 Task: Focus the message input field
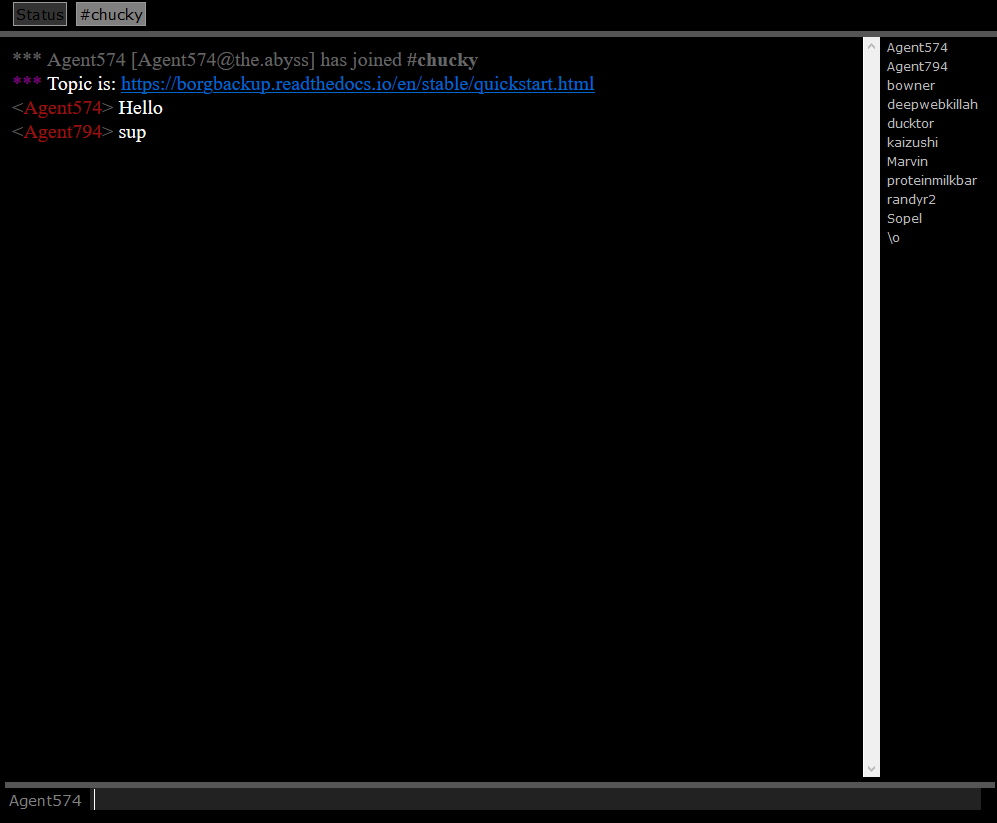[x=537, y=799]
